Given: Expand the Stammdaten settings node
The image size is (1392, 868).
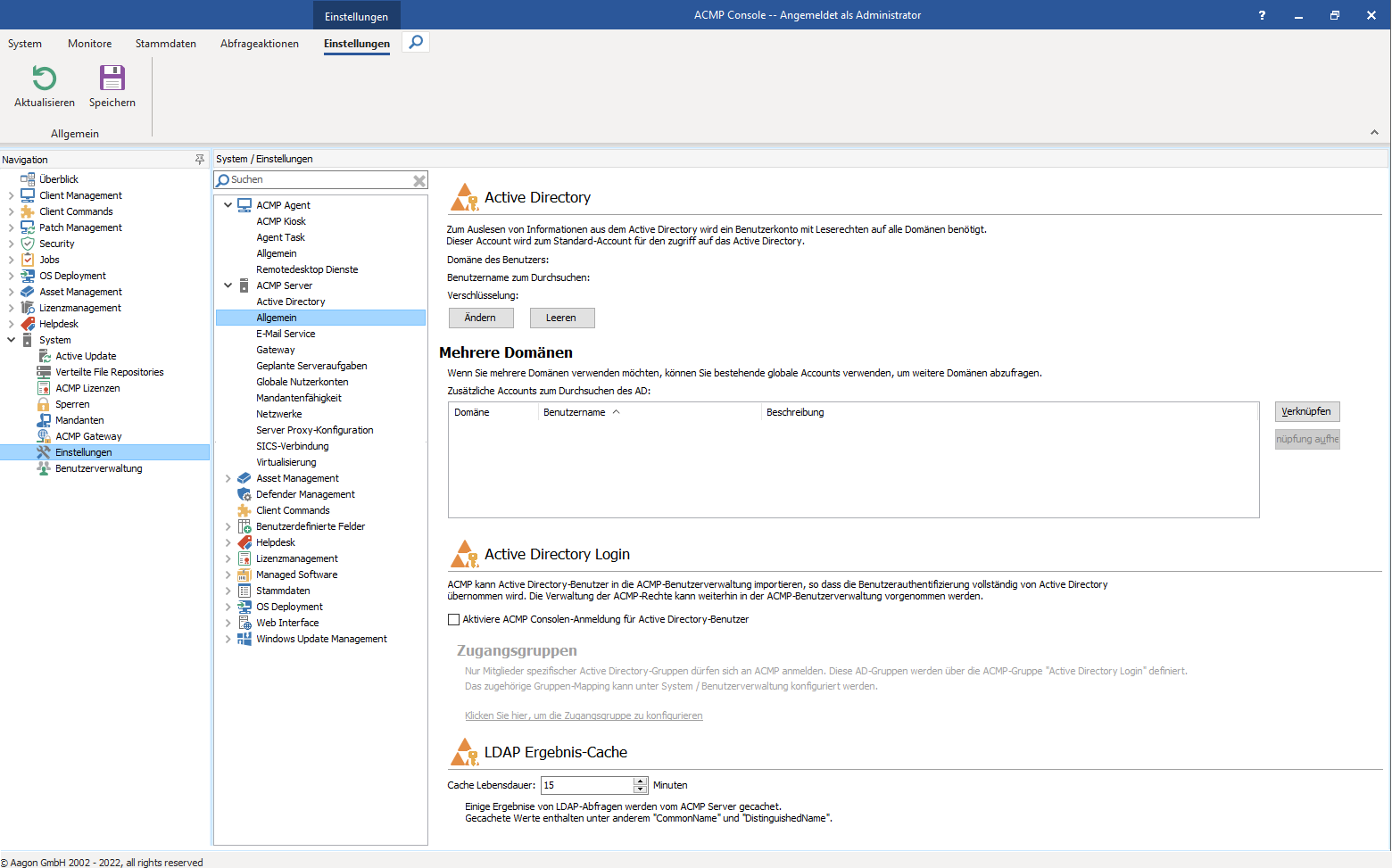Looking at the screenshot, I should (x=228, y=591).
